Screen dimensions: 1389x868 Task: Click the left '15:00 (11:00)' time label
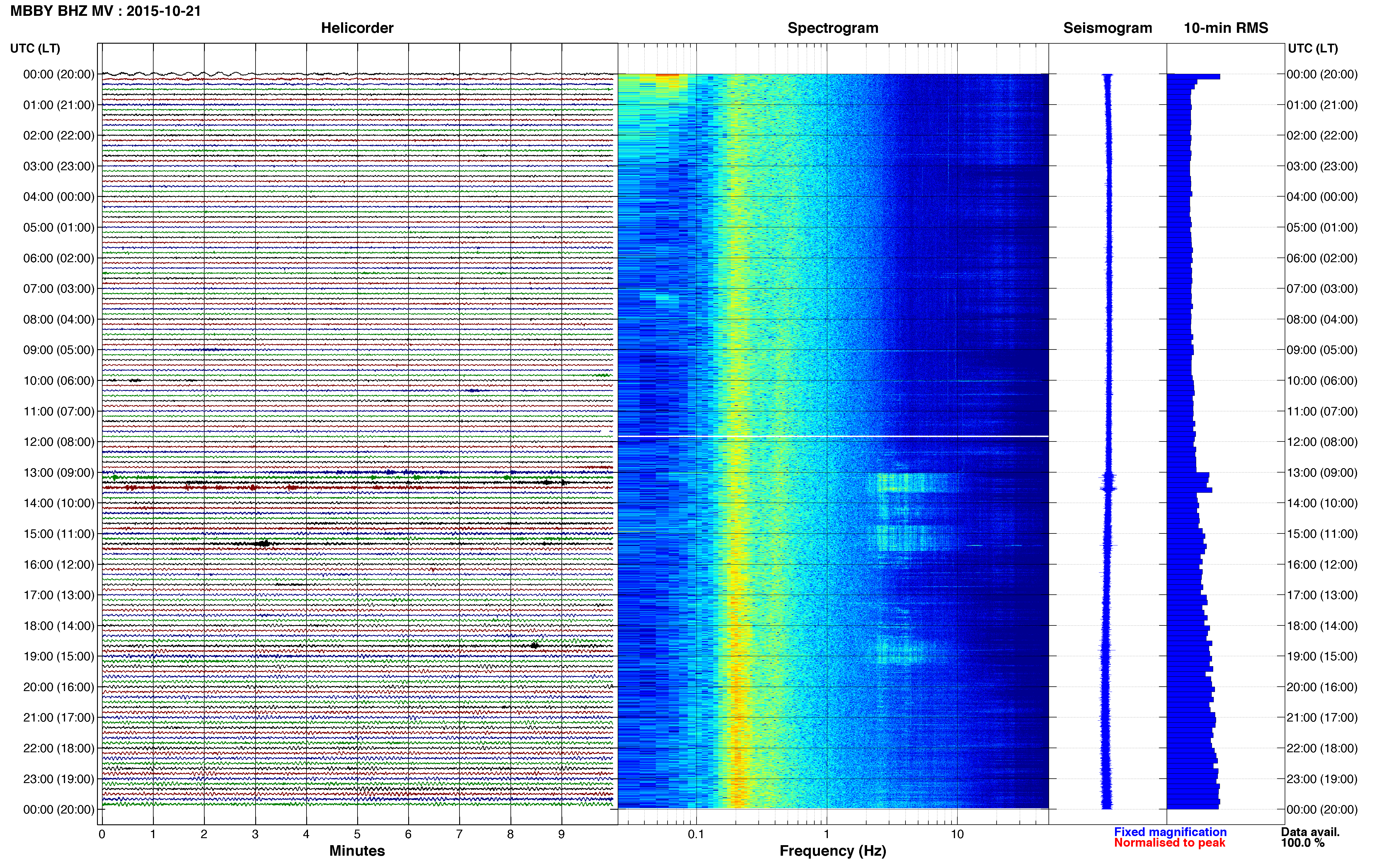[x=59, y=534]
